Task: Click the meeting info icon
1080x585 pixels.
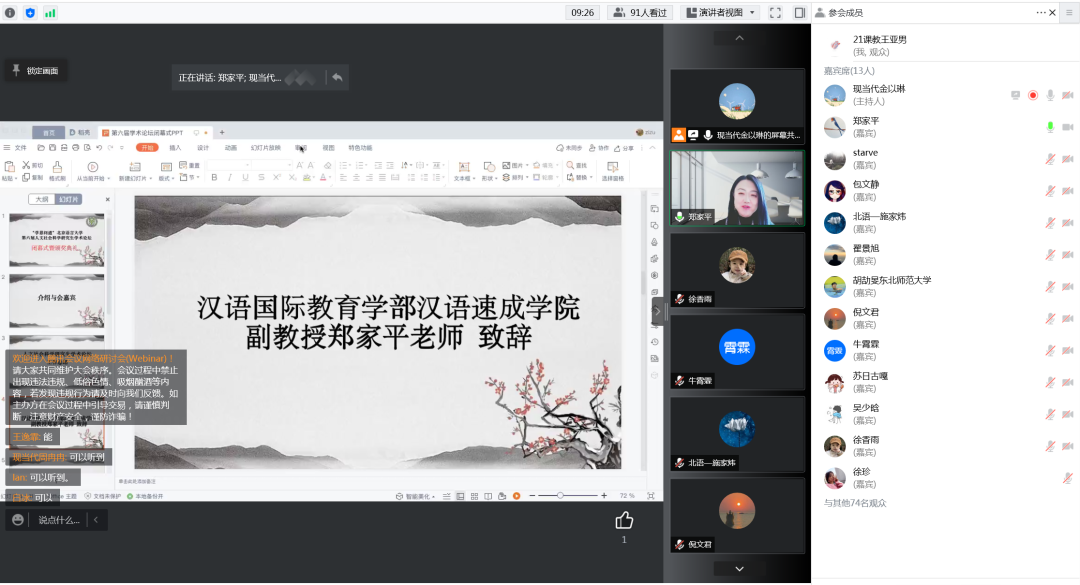Action: click(11, 13)
